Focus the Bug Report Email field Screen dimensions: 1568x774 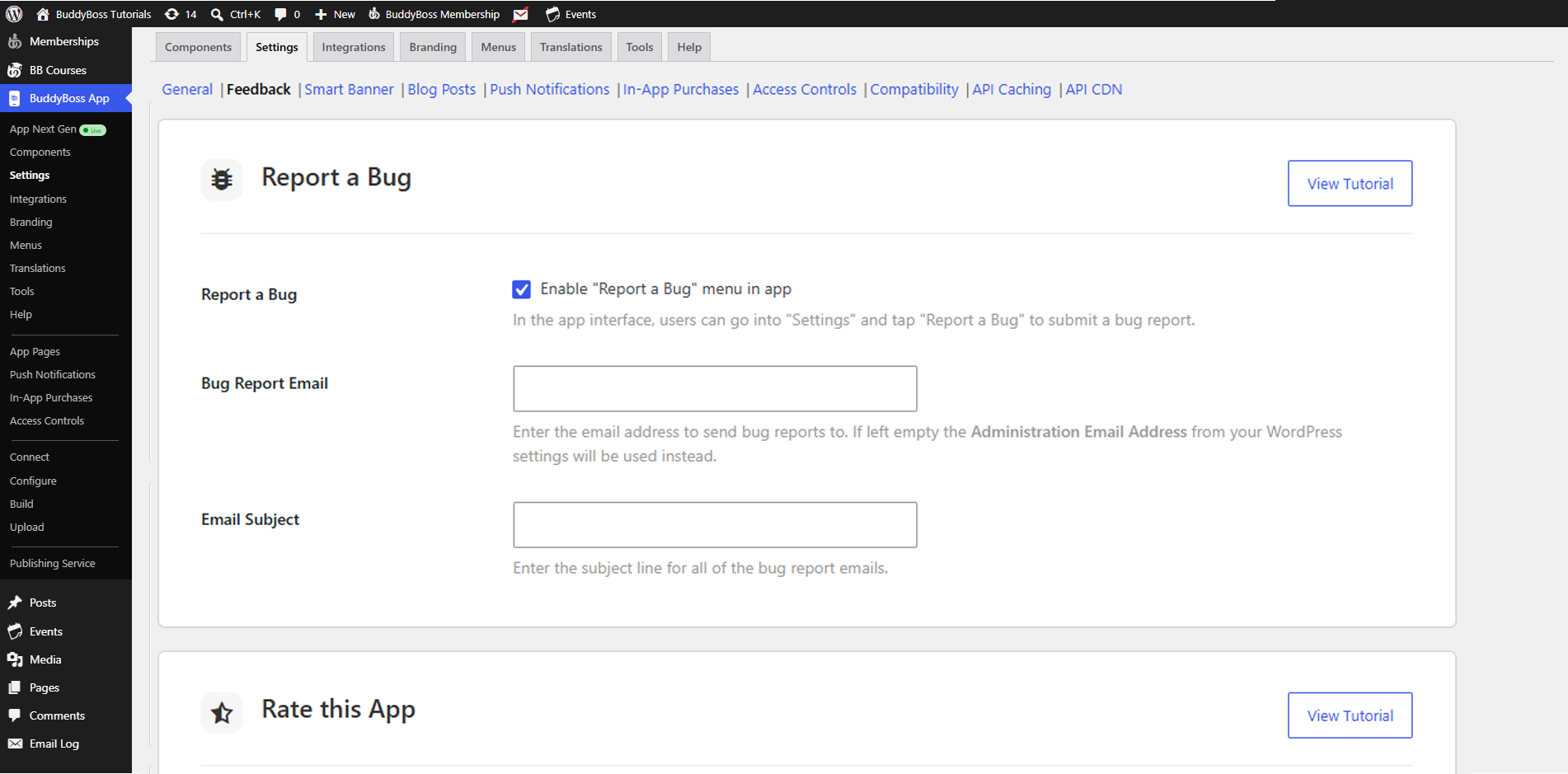[715, 388]
